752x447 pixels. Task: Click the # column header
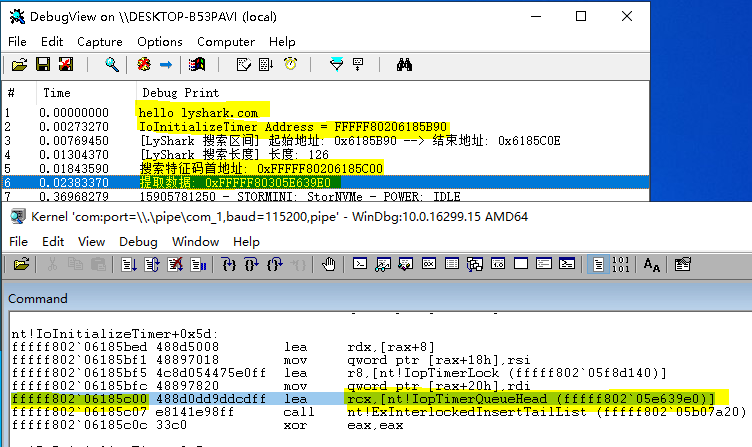11,93
